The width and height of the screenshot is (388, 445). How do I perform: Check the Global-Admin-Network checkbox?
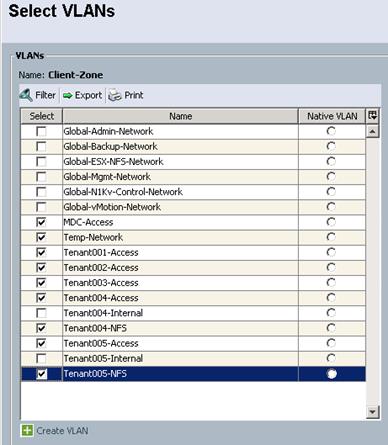click(41, 132)
